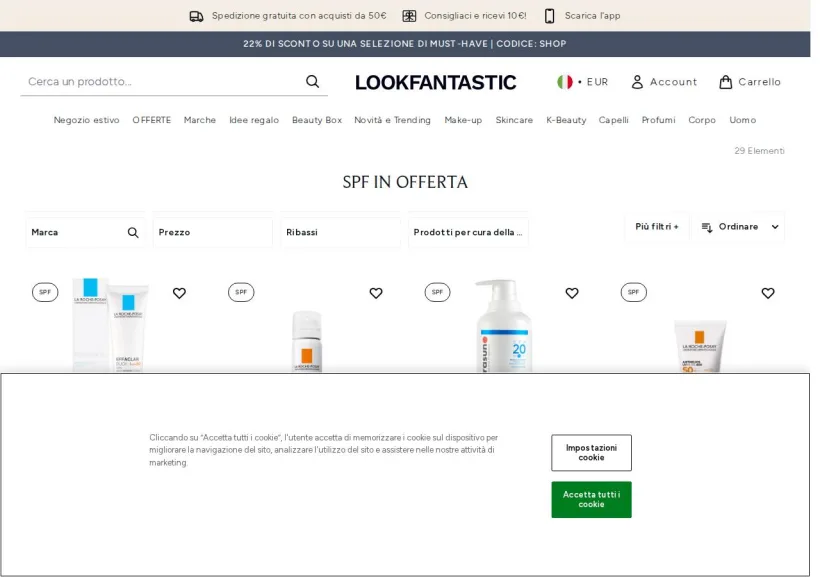Click Consigliaci e ricevi 10€ link

pos(475,16)
